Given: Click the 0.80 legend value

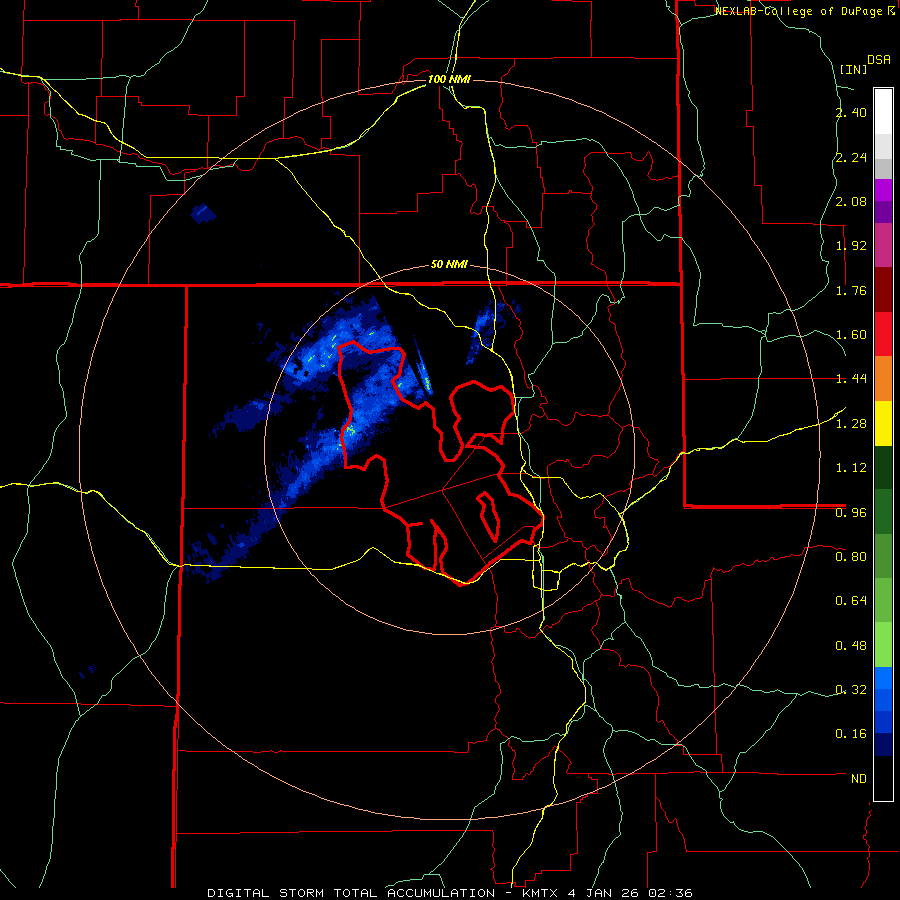Looking at the screenshot, I should click(x=851, y=557).
